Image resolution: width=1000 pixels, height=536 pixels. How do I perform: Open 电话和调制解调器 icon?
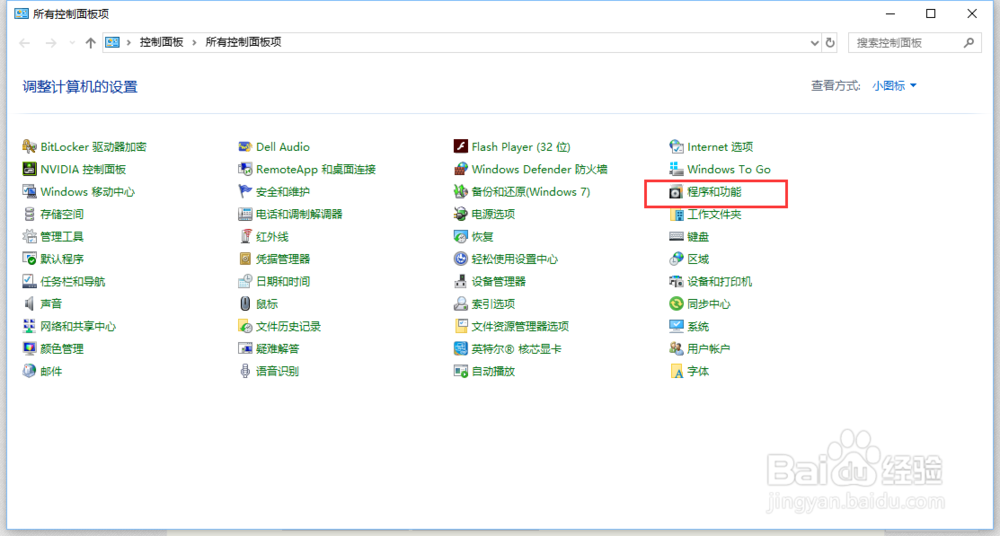click(245, 214)
